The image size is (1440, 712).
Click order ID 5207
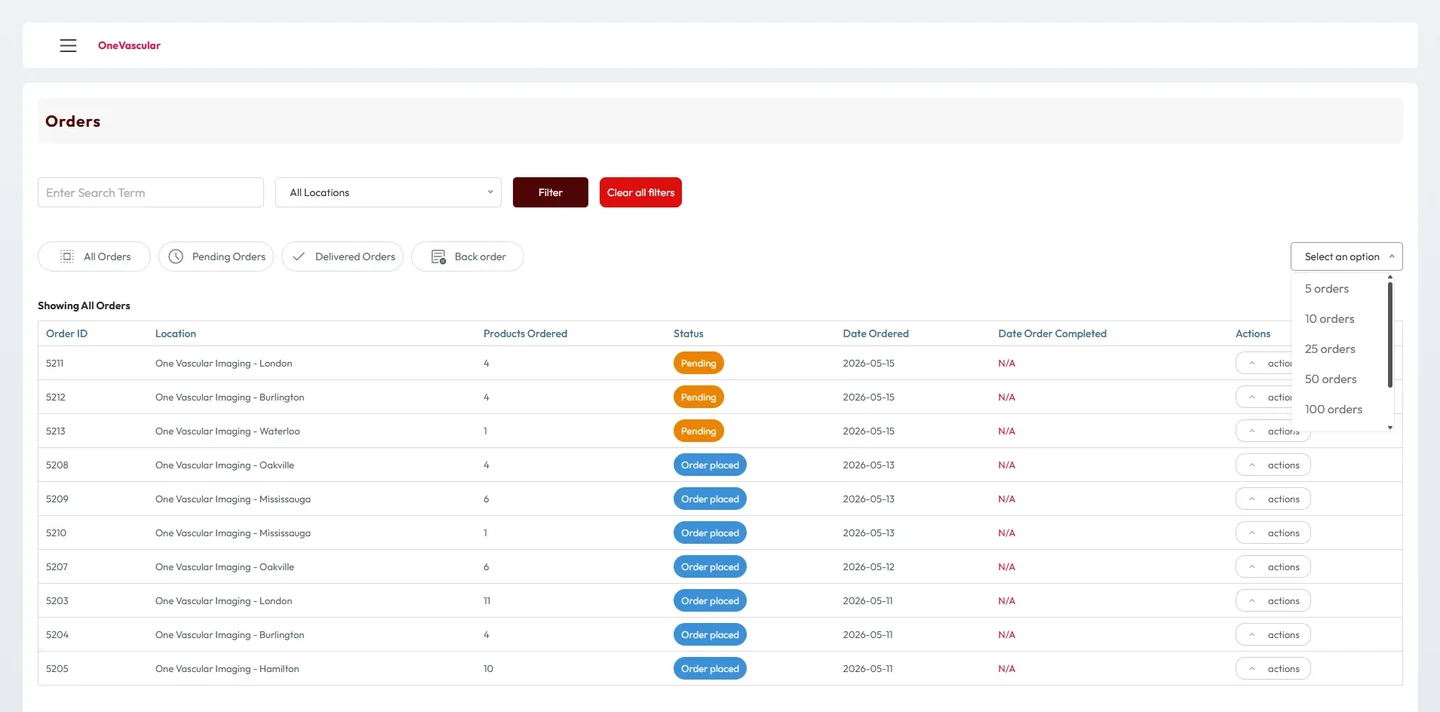click(56, 567)
